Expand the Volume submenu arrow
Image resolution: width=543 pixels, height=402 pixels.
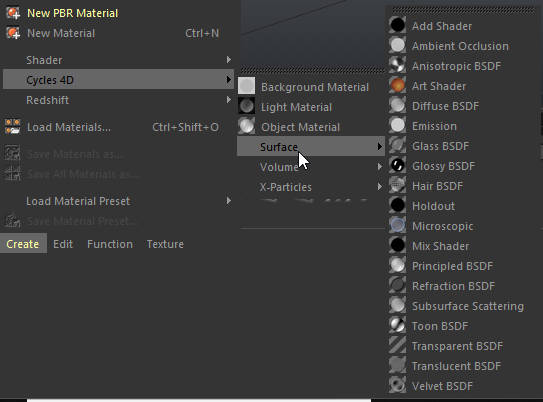380,167
